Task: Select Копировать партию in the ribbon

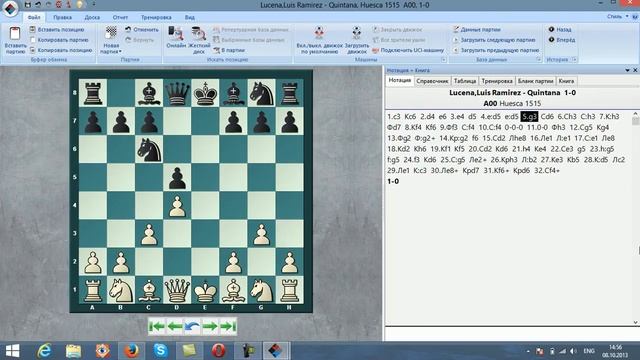Action: [59, 40]
